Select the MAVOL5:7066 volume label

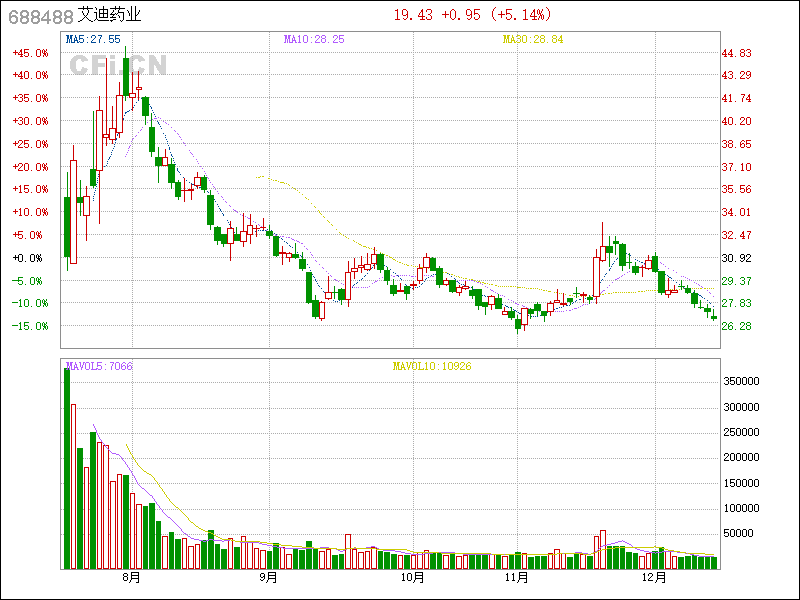98,366
